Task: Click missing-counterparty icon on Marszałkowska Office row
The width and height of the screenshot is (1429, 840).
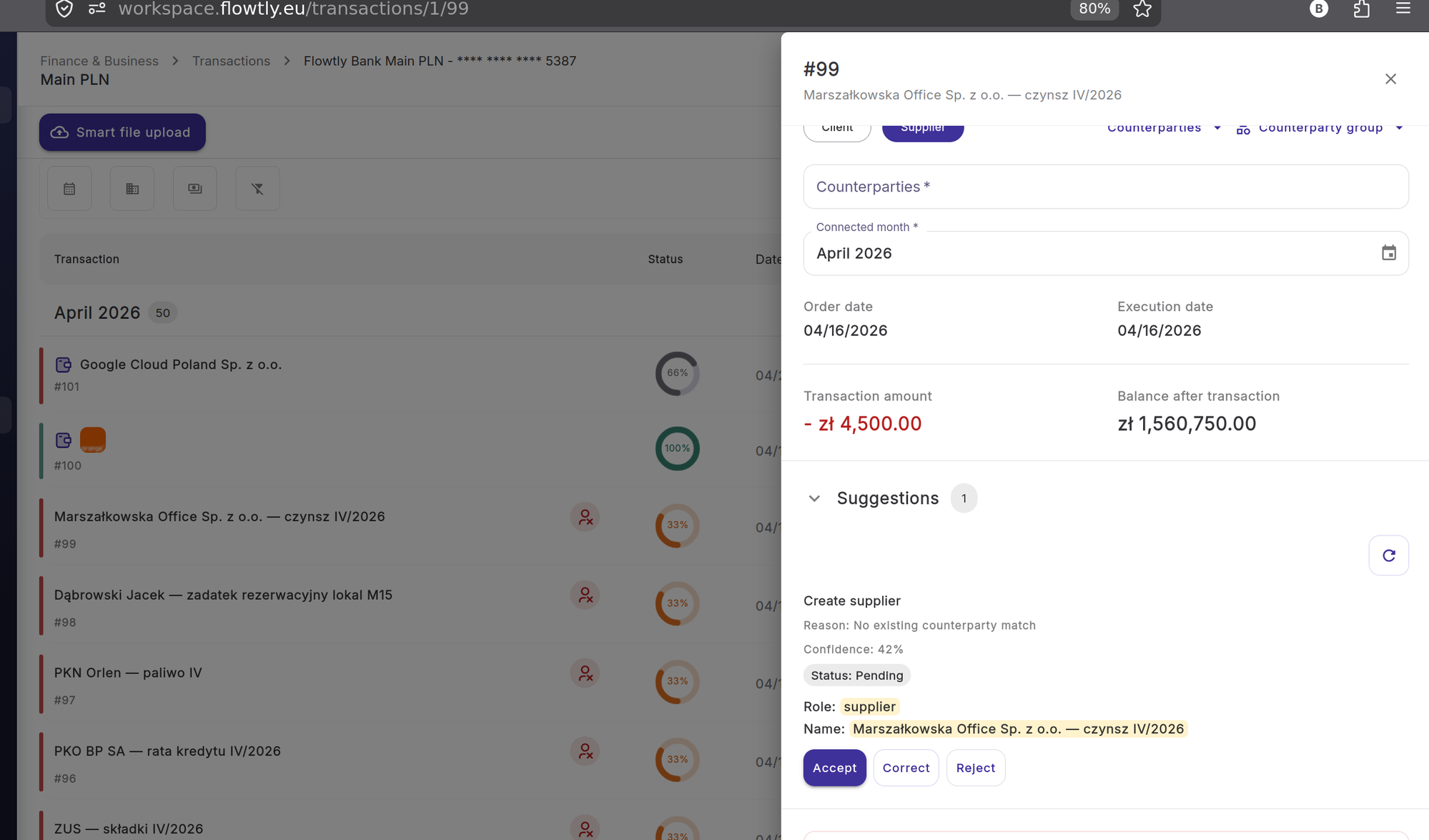Action: tap(585, 517)
